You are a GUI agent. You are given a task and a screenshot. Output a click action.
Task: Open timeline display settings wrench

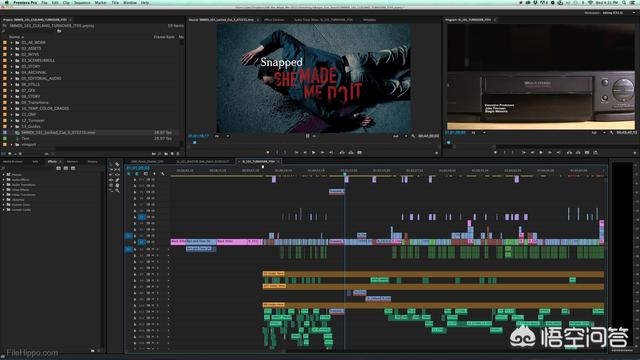163,174
